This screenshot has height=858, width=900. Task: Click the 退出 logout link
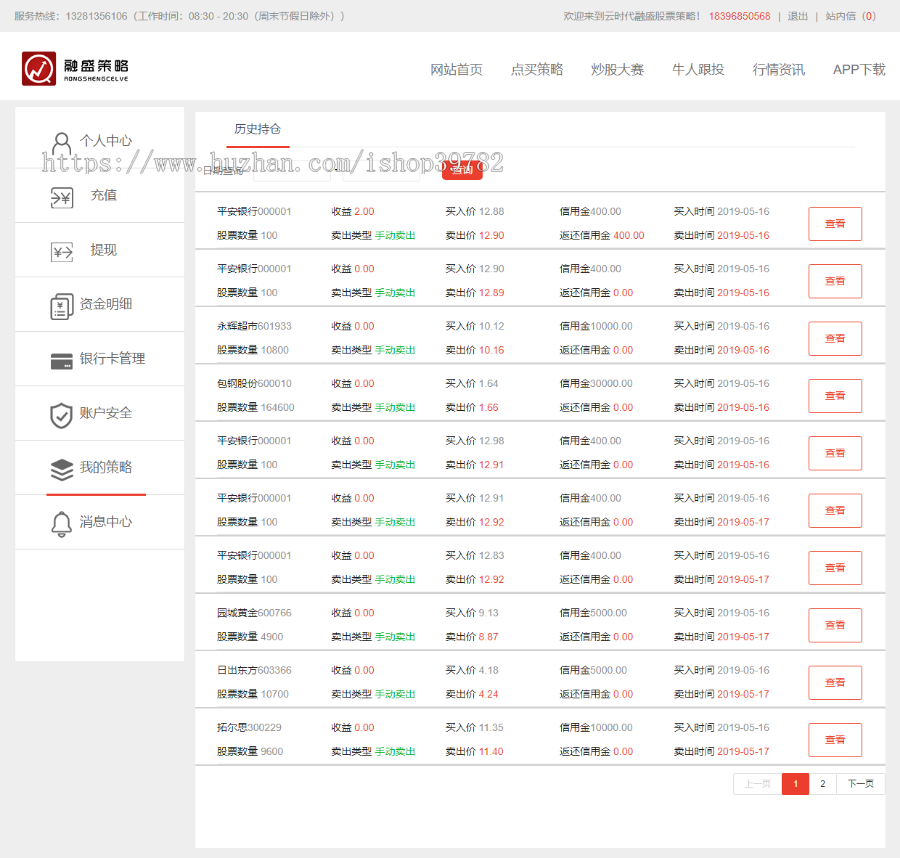click(797, 16)
